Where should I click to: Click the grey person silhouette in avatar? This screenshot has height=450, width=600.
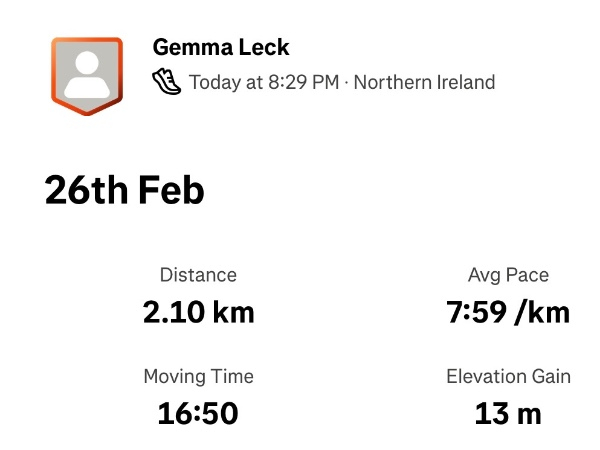point(87,72)
